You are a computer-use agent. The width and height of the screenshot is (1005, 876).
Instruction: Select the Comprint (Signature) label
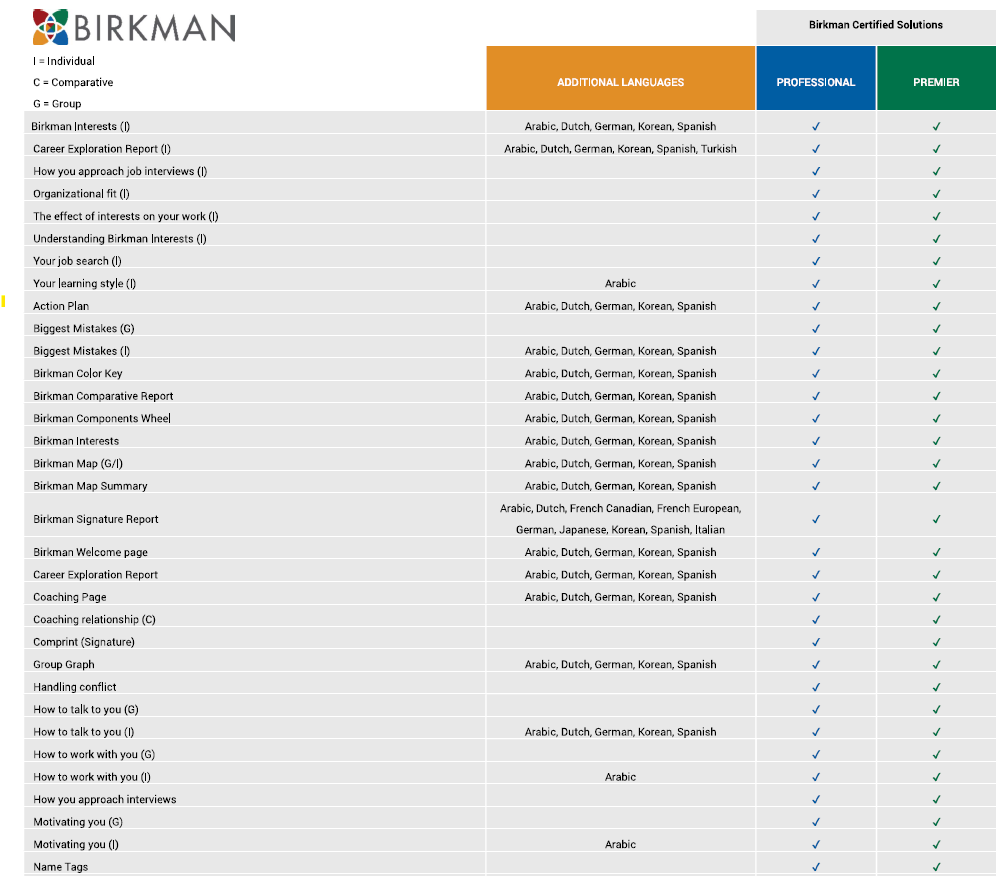(84, 642)
